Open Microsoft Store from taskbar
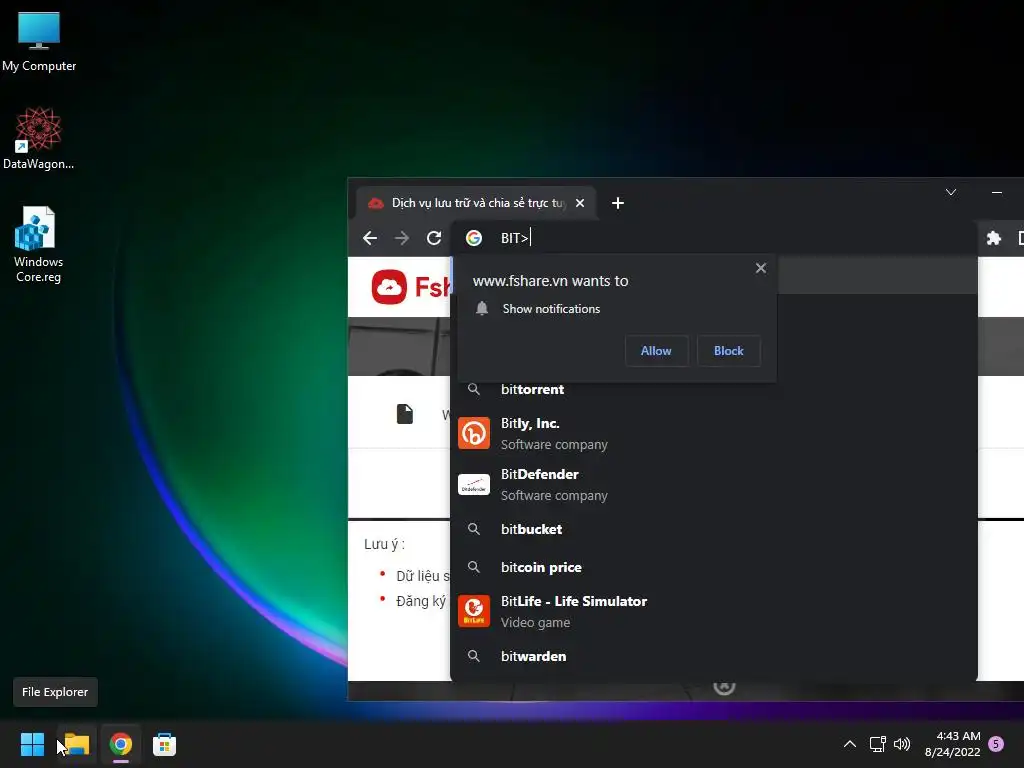The width and height of the screenshot is (1024, 768). (x=165, y=744)
